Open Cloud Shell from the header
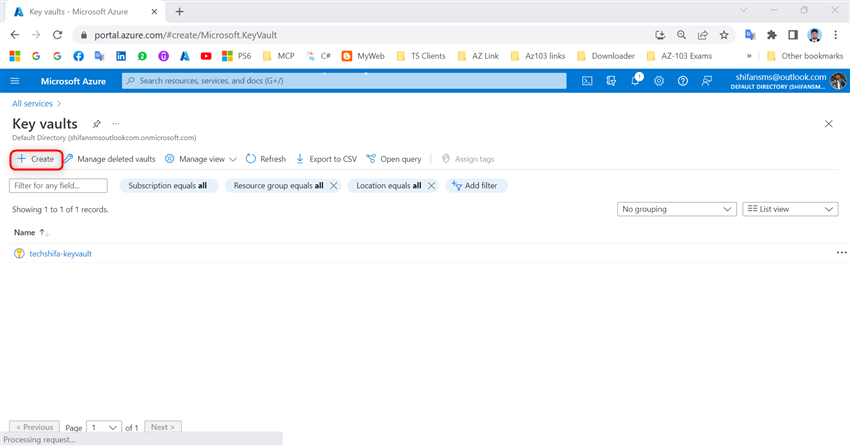Image resolution: width=850 pixels, height=446 pixels. click(587, 81)
